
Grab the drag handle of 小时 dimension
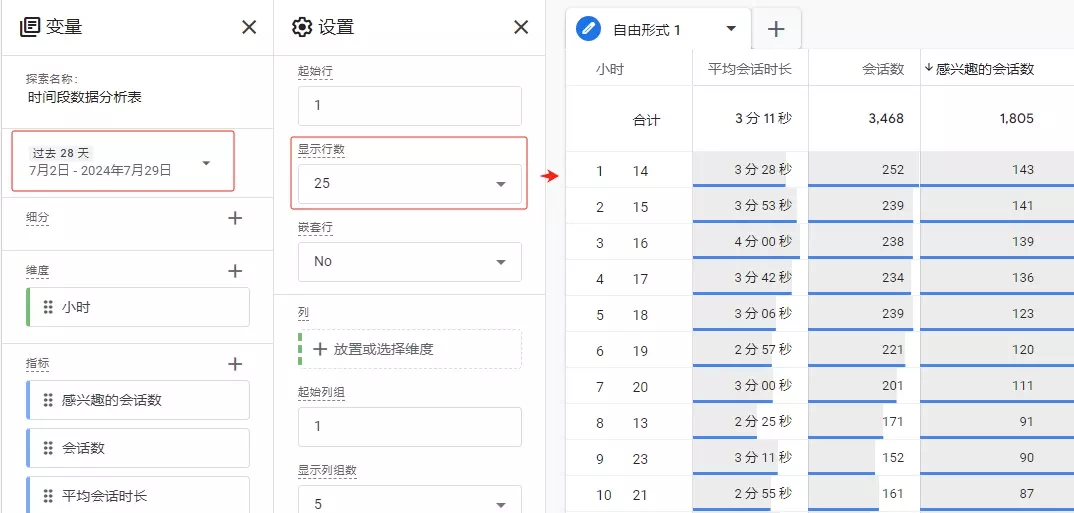48,308
